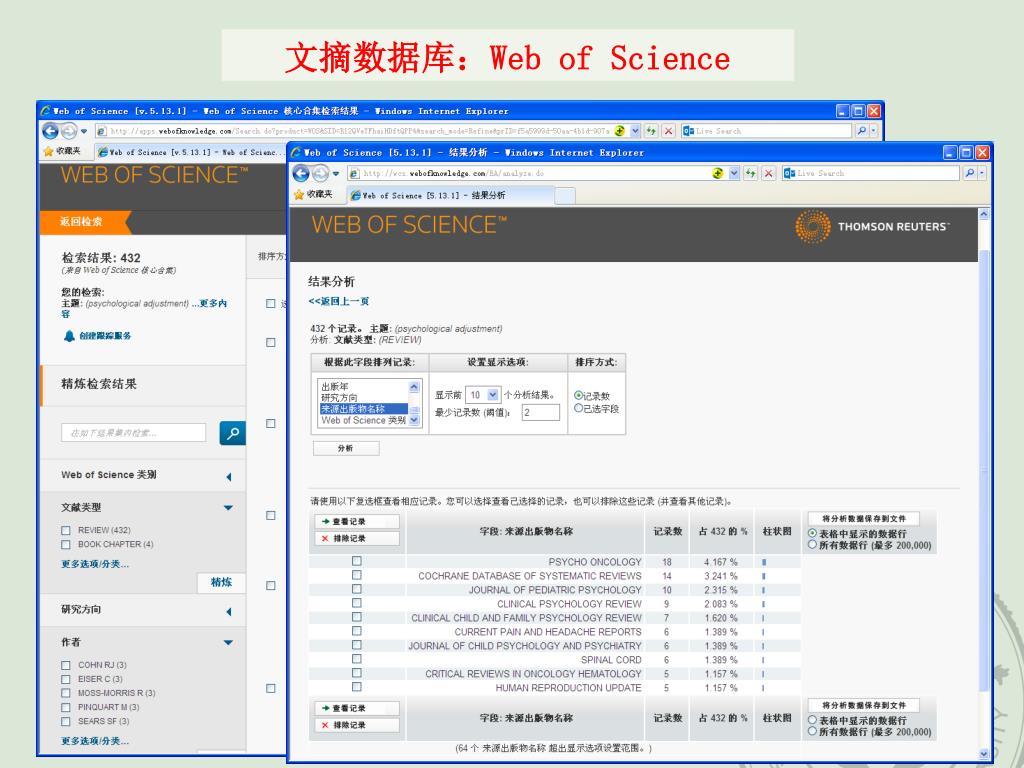This screenshot has width=1024, height=768.
Task: Click the 在如下结果集内检索 search field
Action: (x=134, y=433)
